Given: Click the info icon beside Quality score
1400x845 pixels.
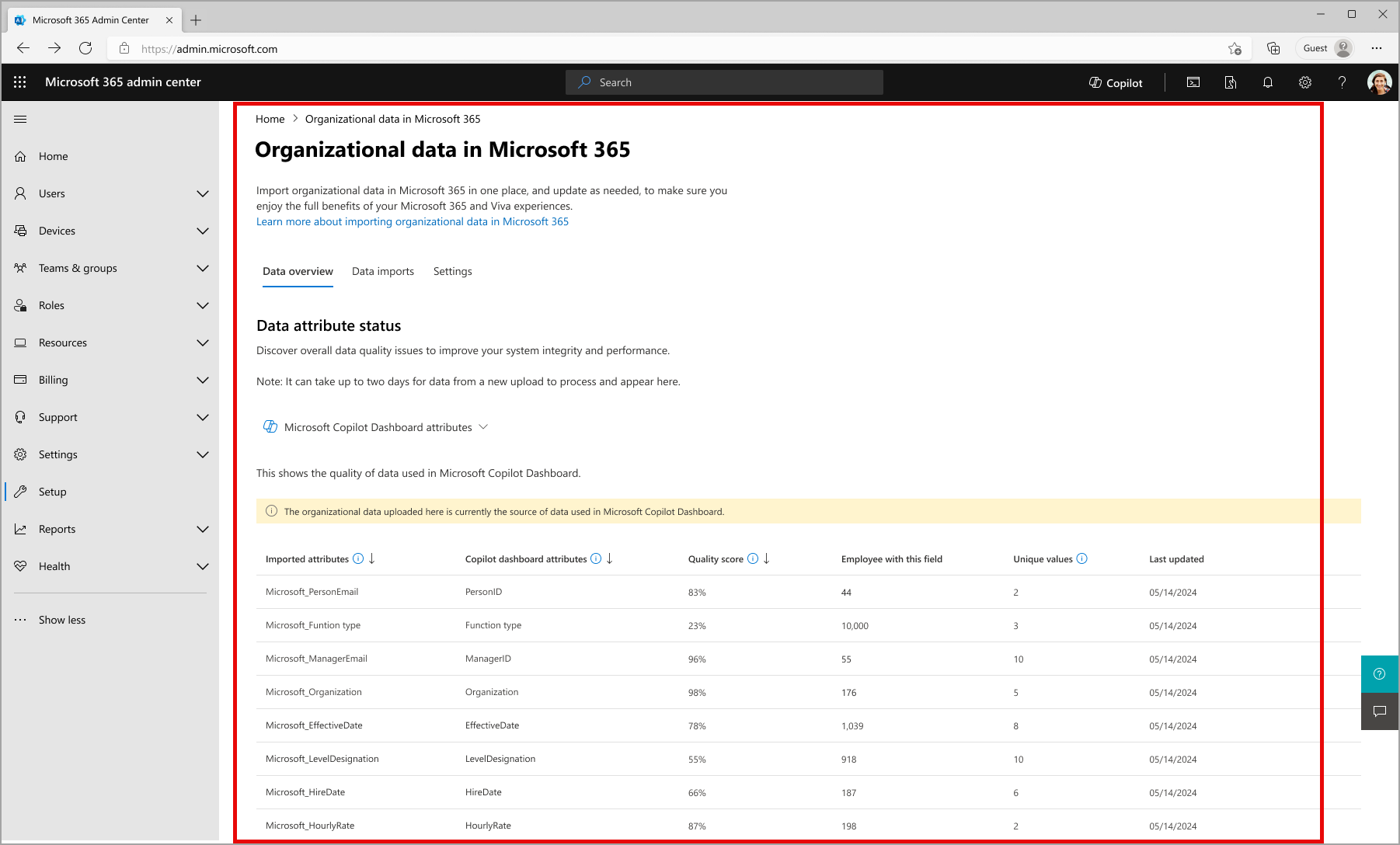Looking at the screenshot, I should (753, 558).
